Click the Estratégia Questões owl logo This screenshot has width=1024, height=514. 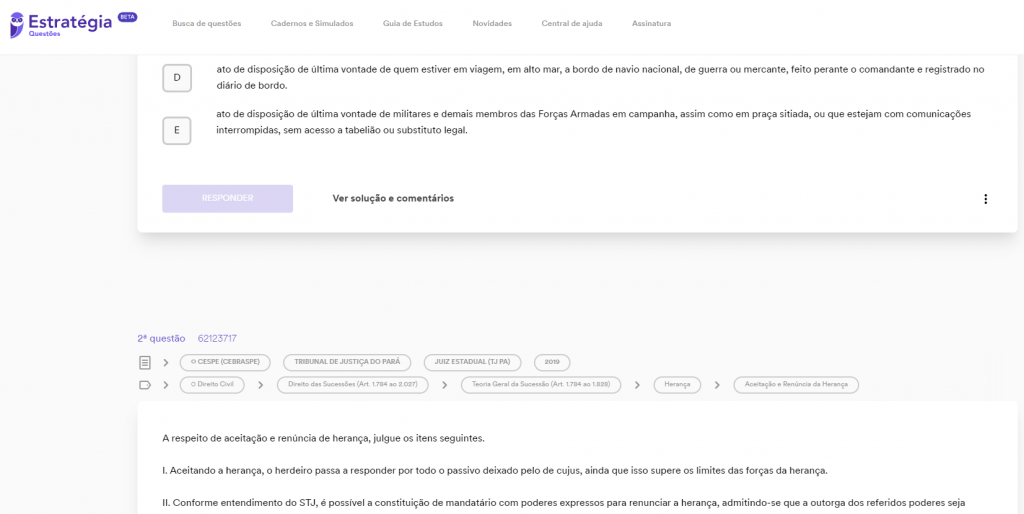click(x=17, y=24)
